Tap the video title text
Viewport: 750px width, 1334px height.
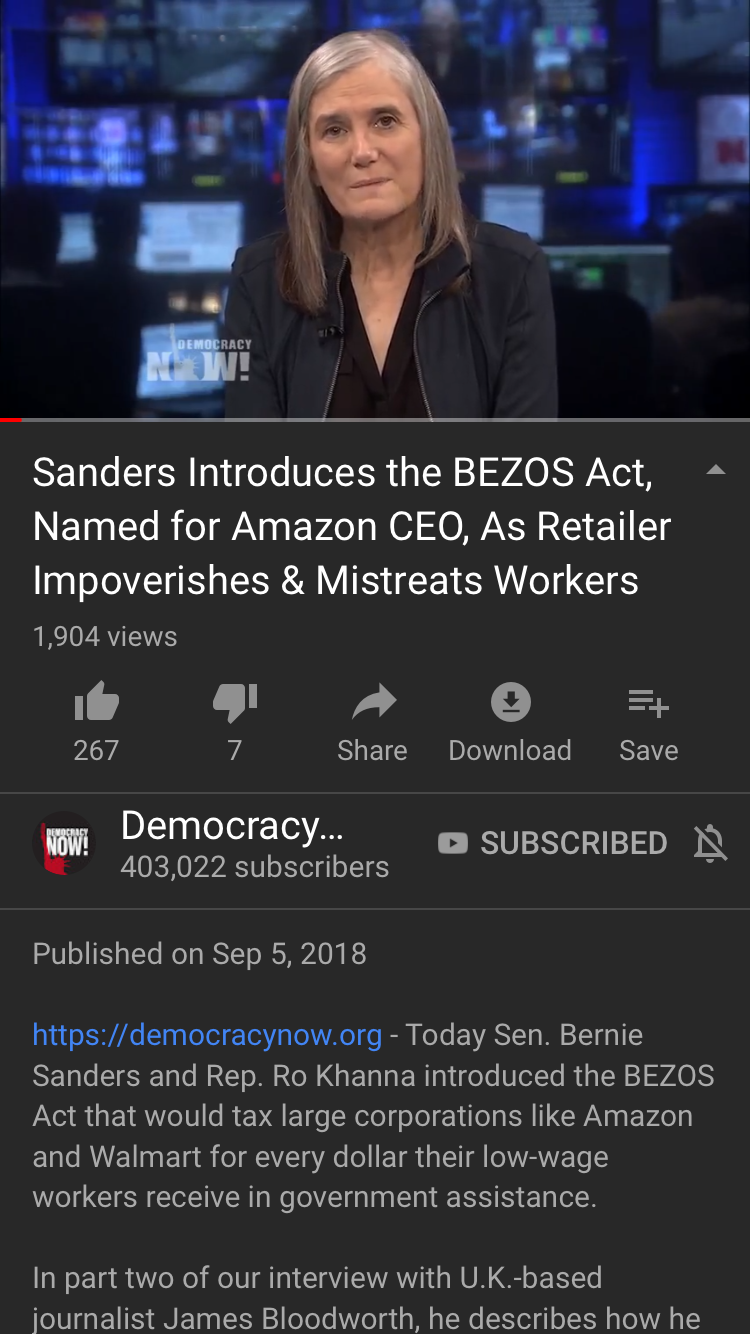coord(352,526)
